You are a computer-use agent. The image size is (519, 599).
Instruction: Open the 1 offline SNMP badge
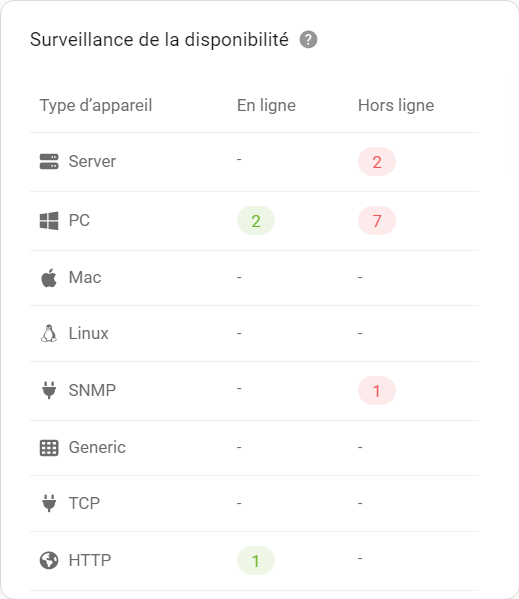(377, 390)
